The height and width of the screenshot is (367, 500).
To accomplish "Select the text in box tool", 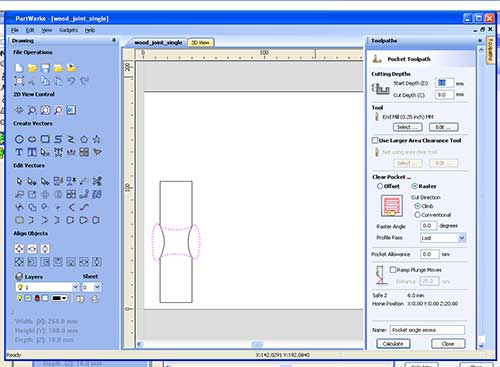I will pyautogui.click(x=32, y=152).
